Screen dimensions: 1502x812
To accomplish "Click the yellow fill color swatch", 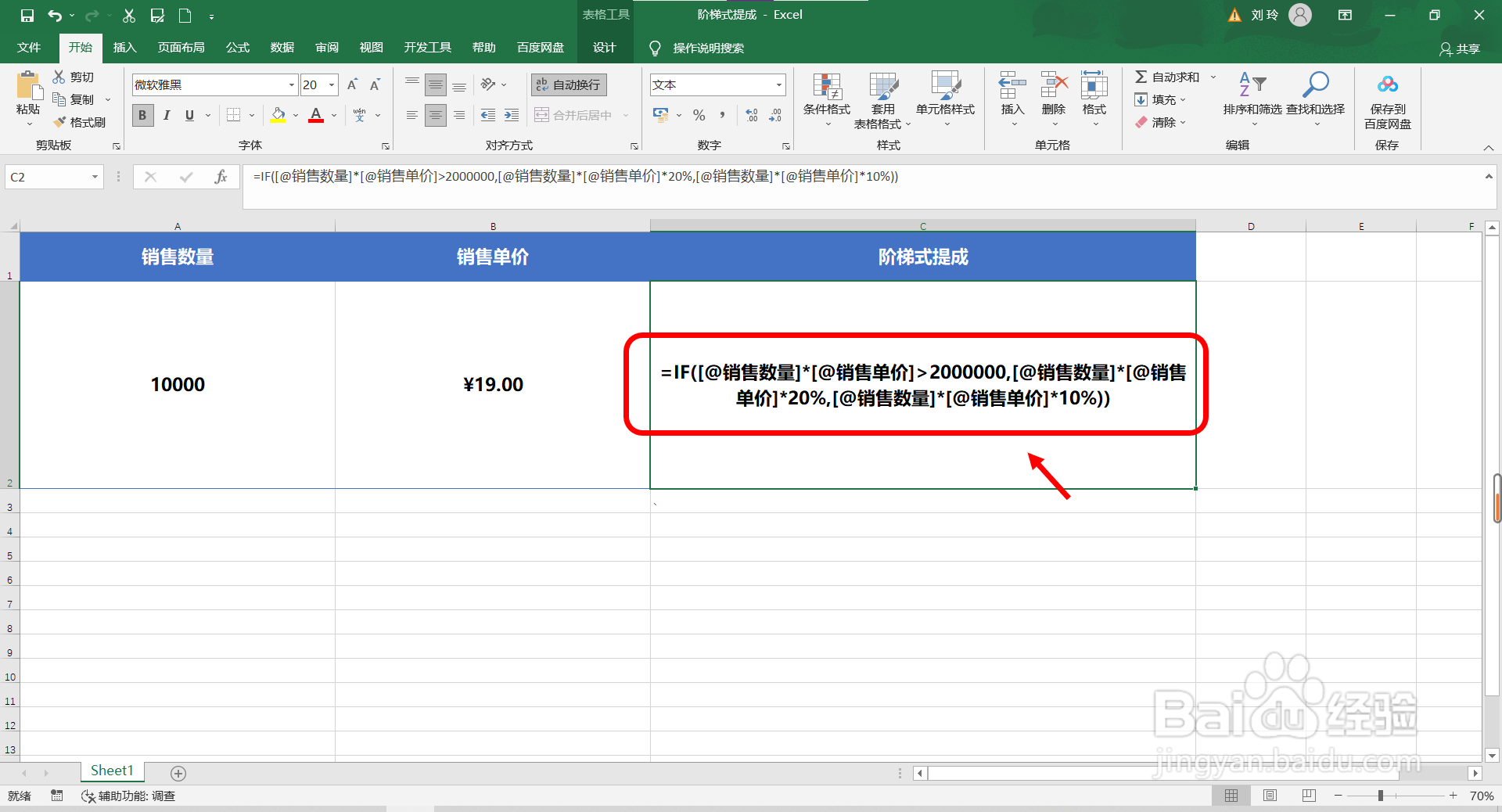I will [x=278, y=115].
